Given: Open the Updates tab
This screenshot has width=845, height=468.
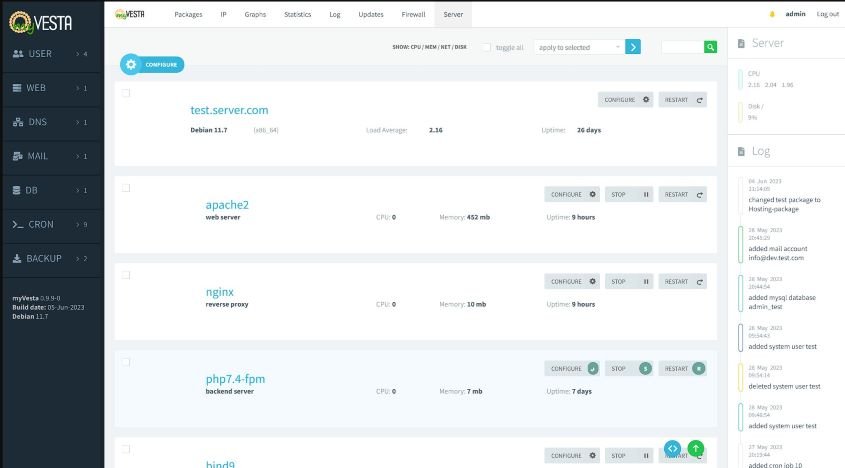Looking at the screenshot, I should (371, 15).
